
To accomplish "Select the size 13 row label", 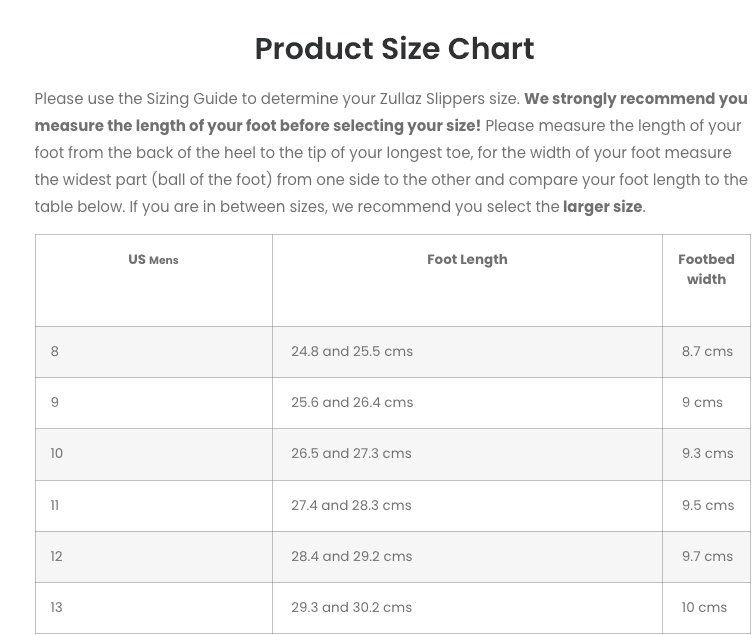I will (x=57, y=608).
